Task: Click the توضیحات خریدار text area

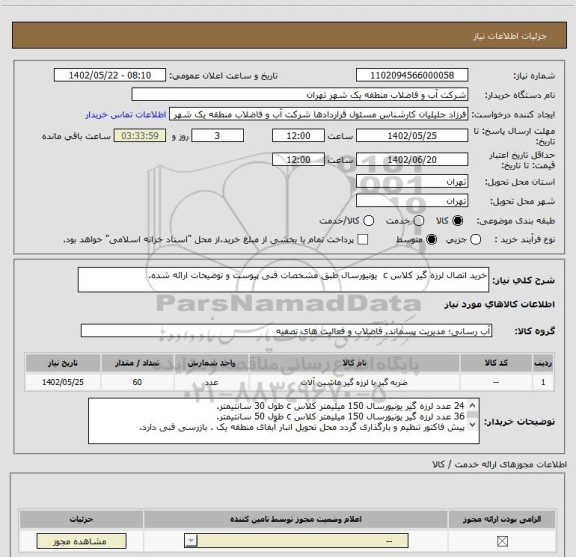Action: 284,421
